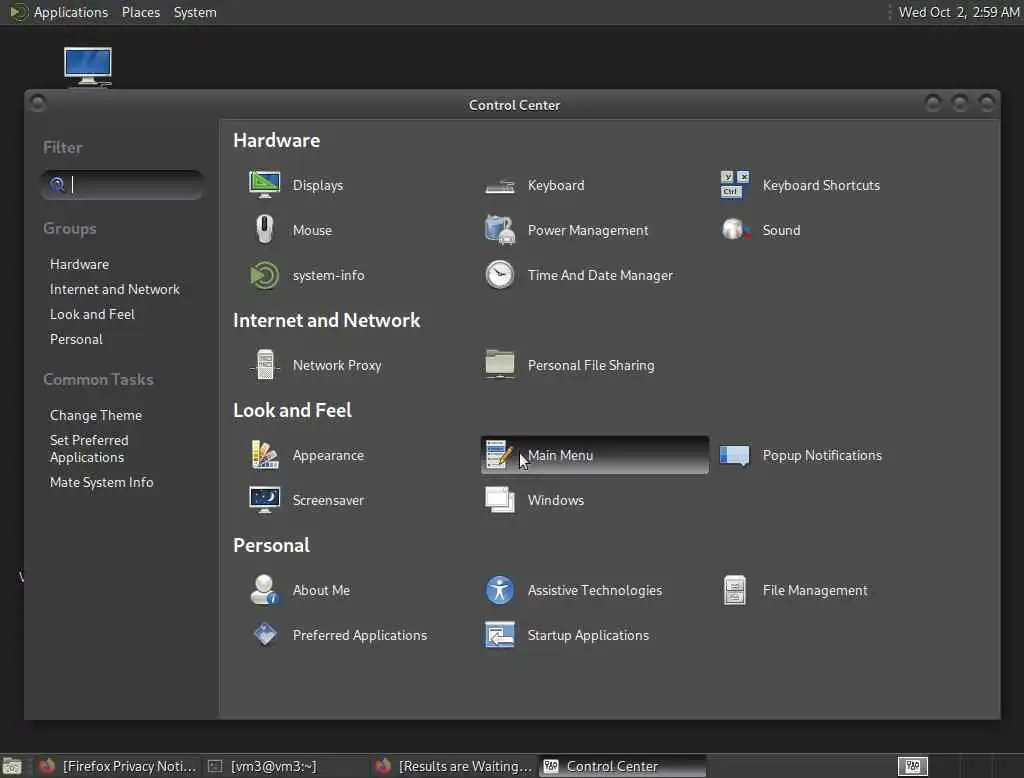The width and height of the screenshot is (1024, 778).
Task: Switch to the vm3@vm3 terminal taskbar item
Action: tap(263, 766)
